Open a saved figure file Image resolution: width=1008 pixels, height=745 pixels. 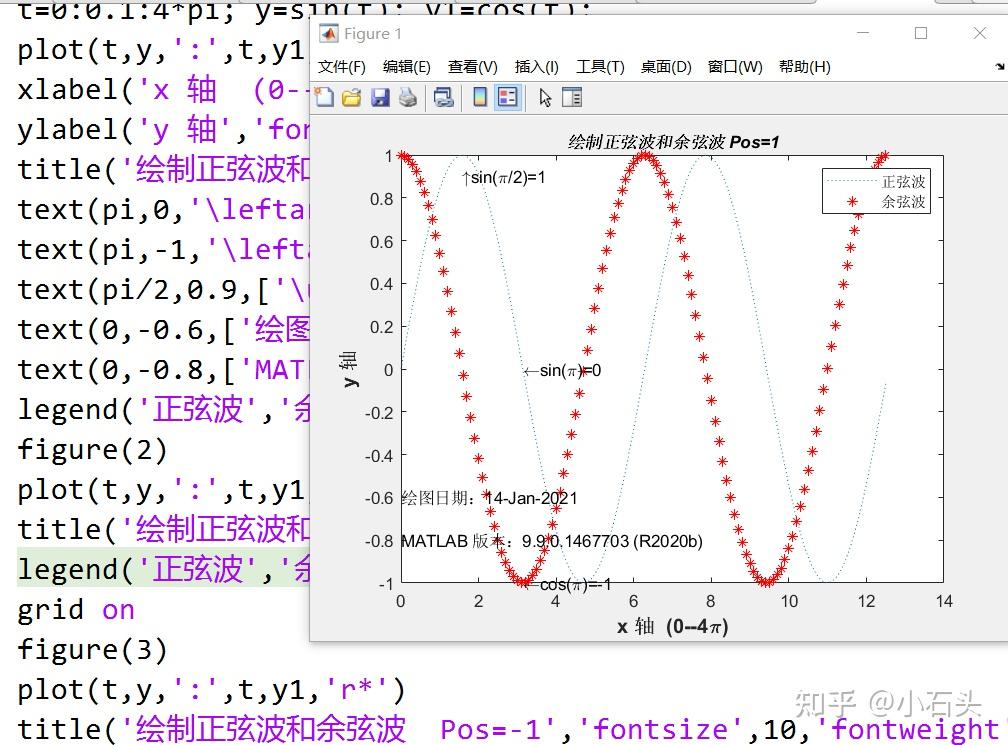point(352,97)
